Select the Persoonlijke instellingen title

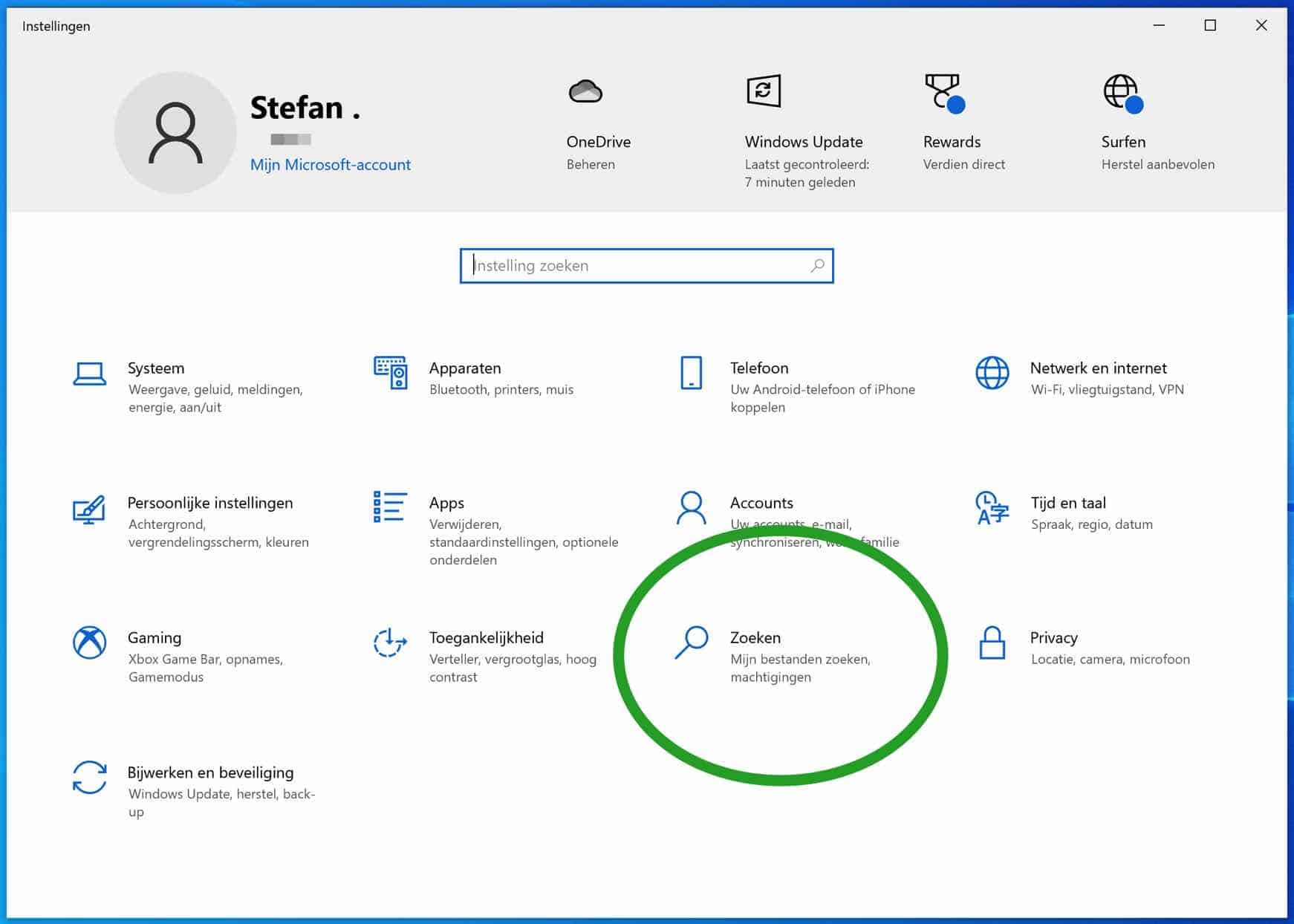tap(210, 503)
